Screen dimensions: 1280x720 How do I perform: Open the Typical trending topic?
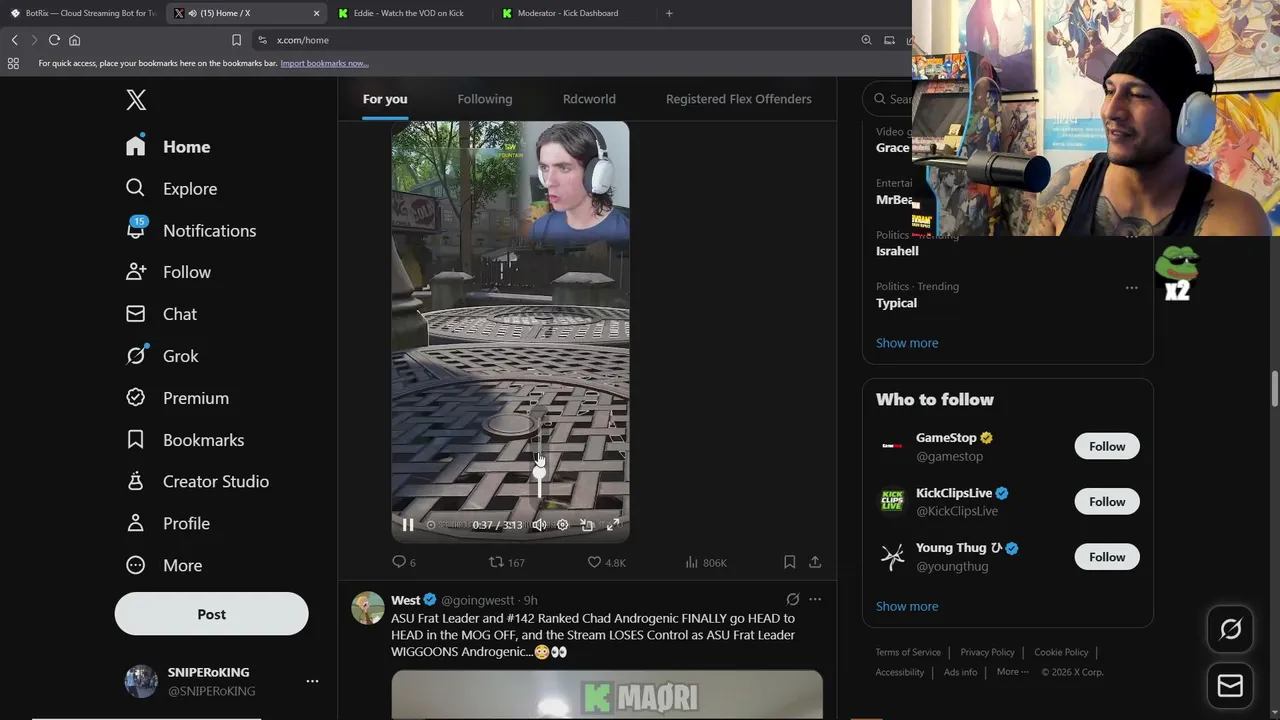tap(896, 303)
